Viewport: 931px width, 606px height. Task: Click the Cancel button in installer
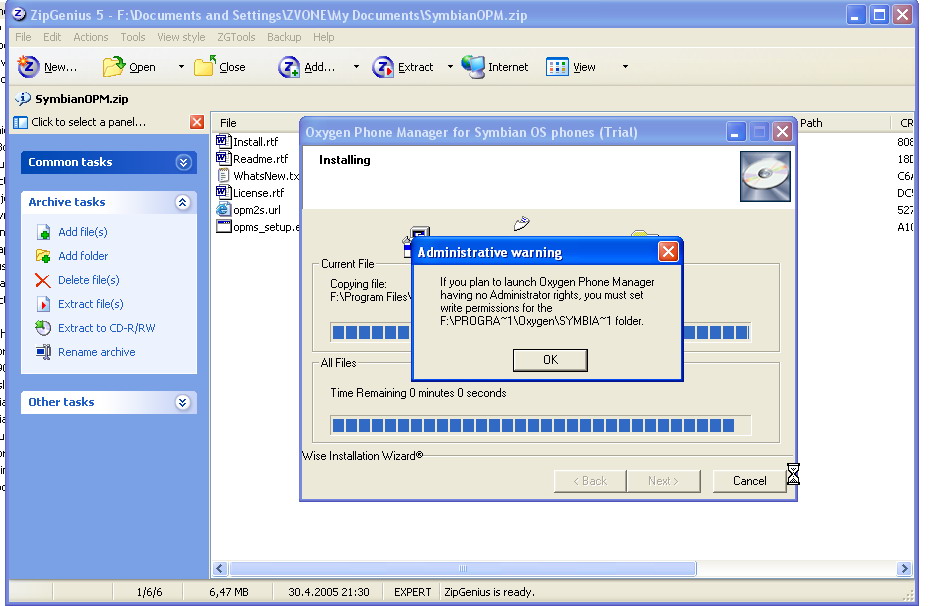[x=749, y=481]
